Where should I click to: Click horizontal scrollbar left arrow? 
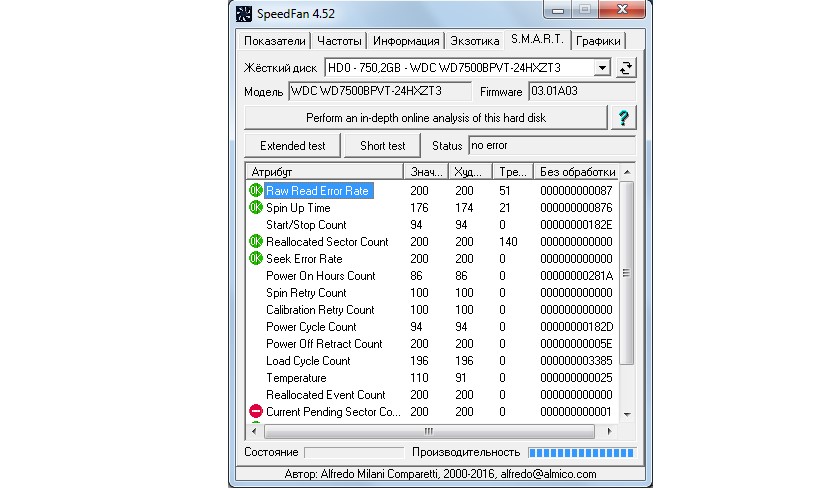coord(255,431)
